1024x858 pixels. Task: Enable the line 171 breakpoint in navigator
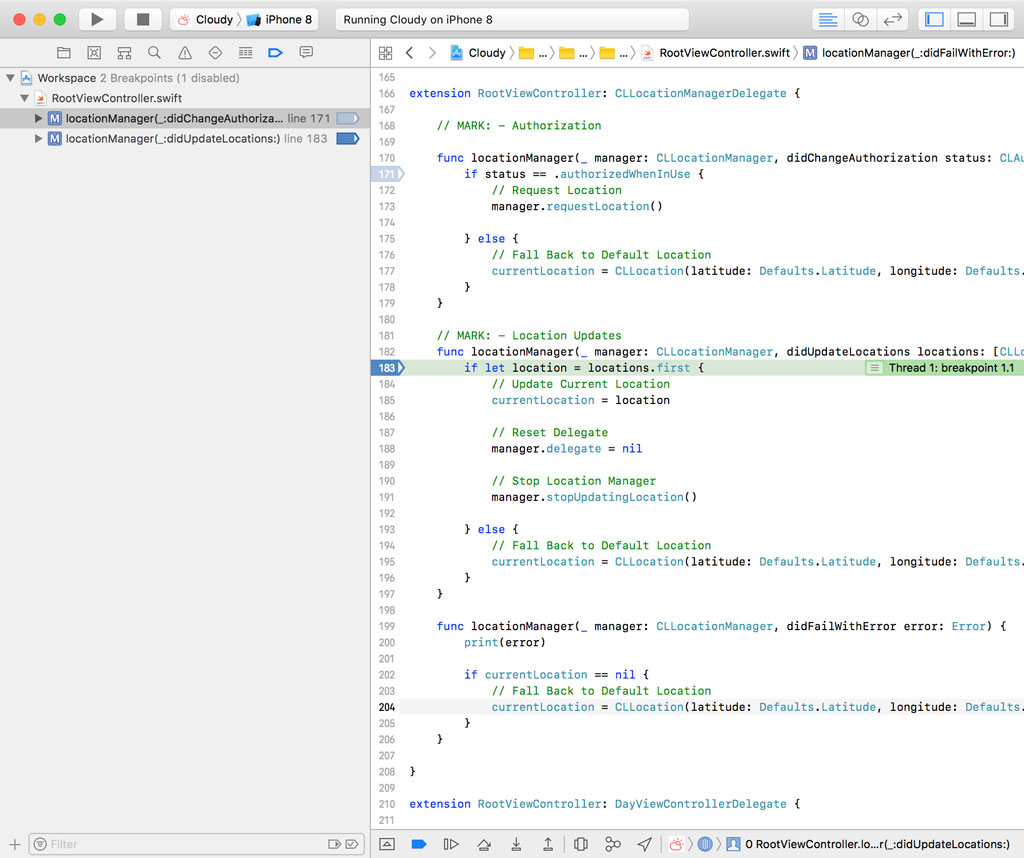pos(347,119)
